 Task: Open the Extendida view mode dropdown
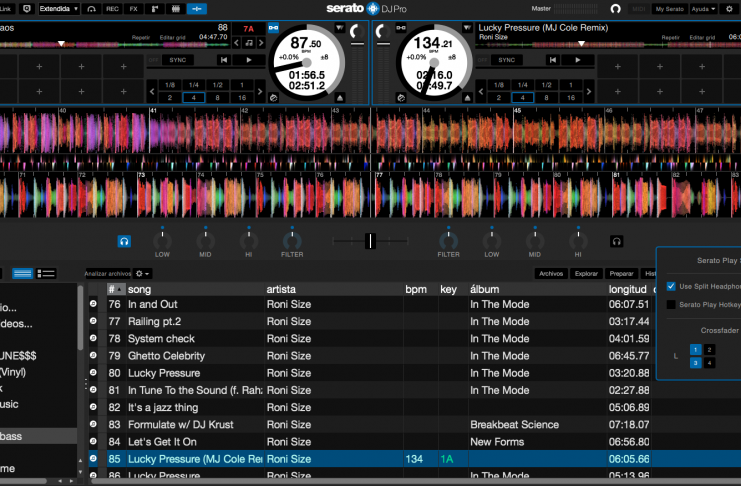[x=59, y=8]
